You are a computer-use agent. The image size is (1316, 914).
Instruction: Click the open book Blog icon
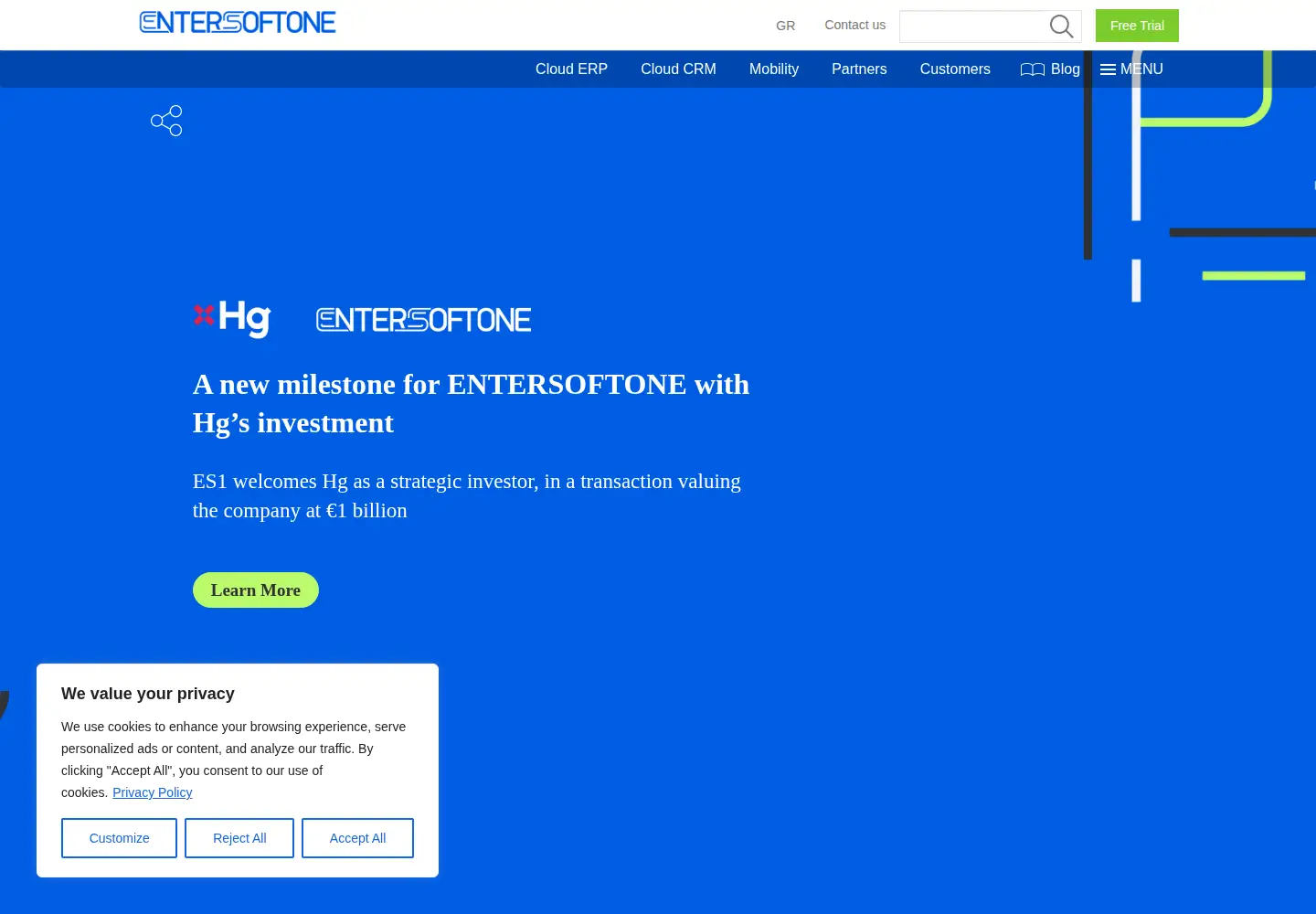(1033, 69)
